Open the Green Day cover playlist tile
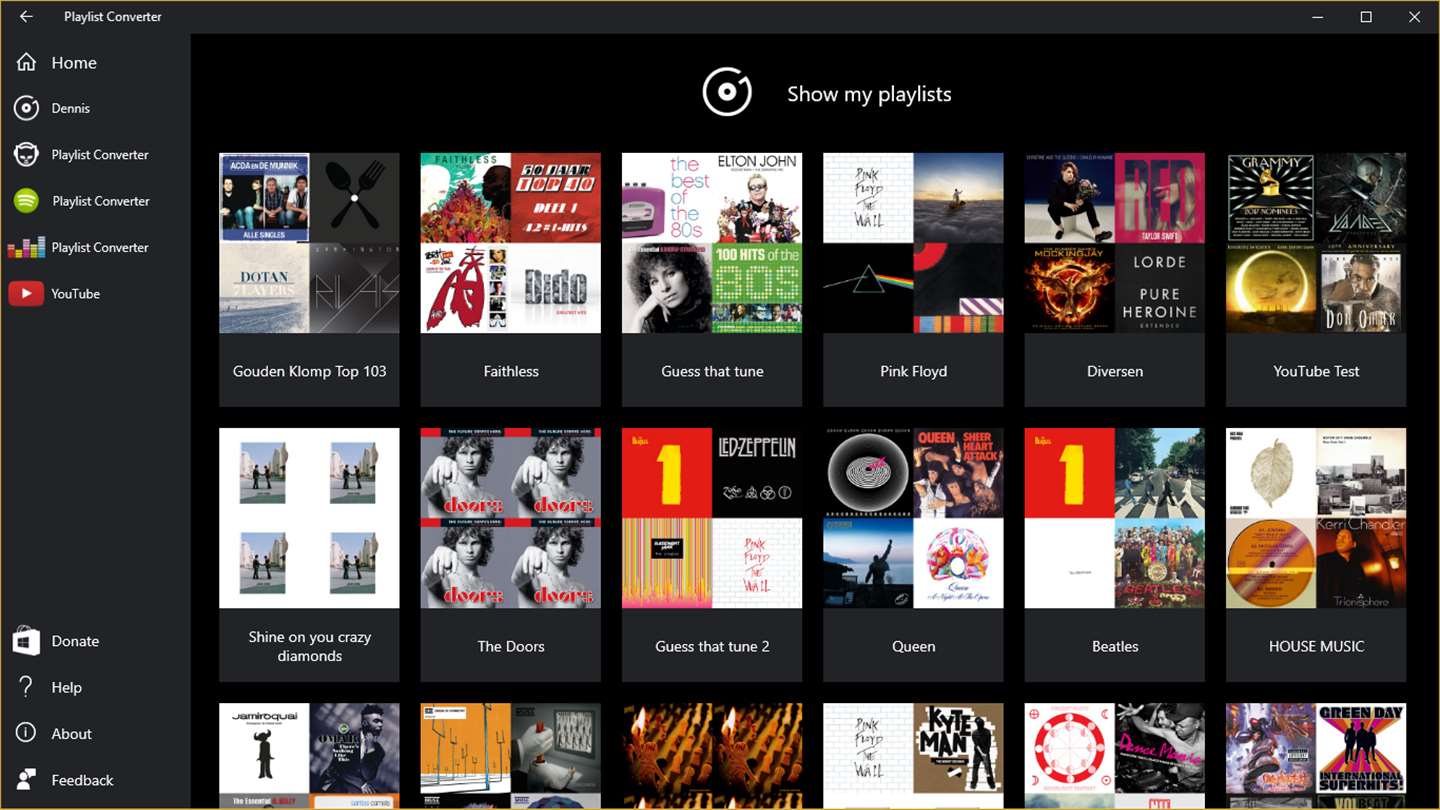This screenshot has height=810, width=1440. pos(1316,756)
